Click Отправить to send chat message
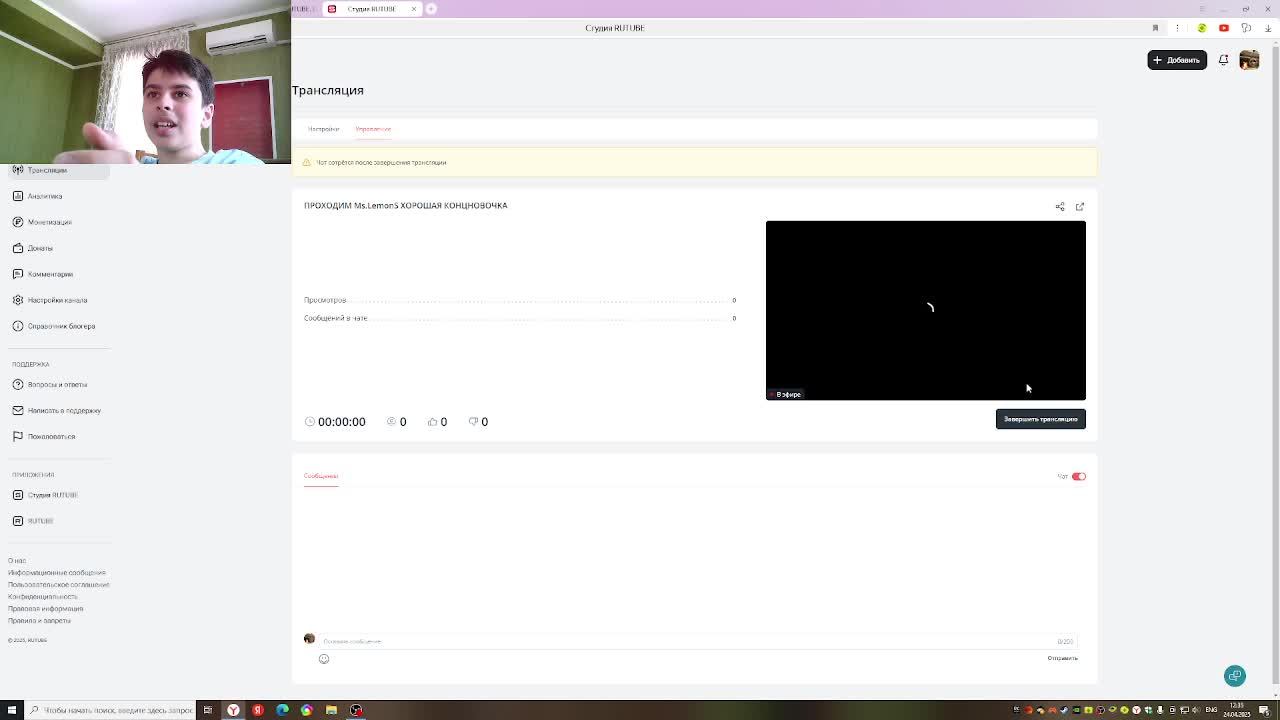 (1062, 658)
